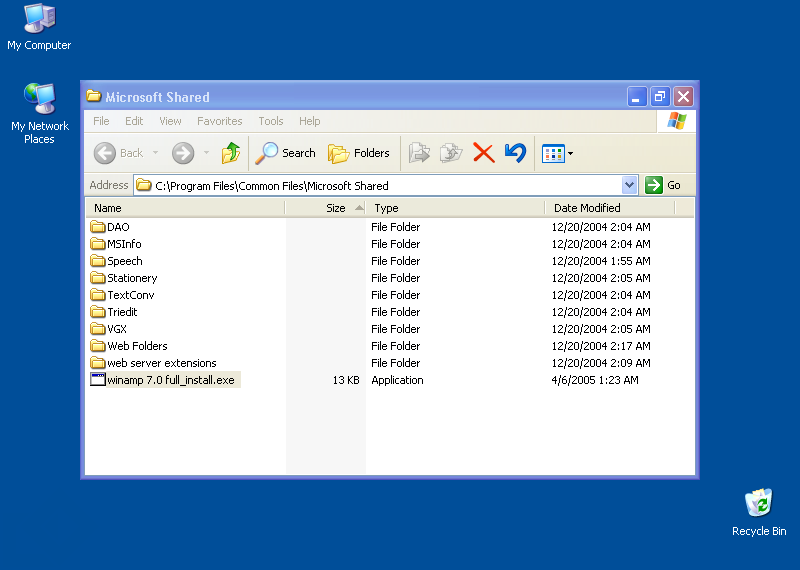800x570 pixels.
Task: Open the Edit menu
Action: coord(134,121)
